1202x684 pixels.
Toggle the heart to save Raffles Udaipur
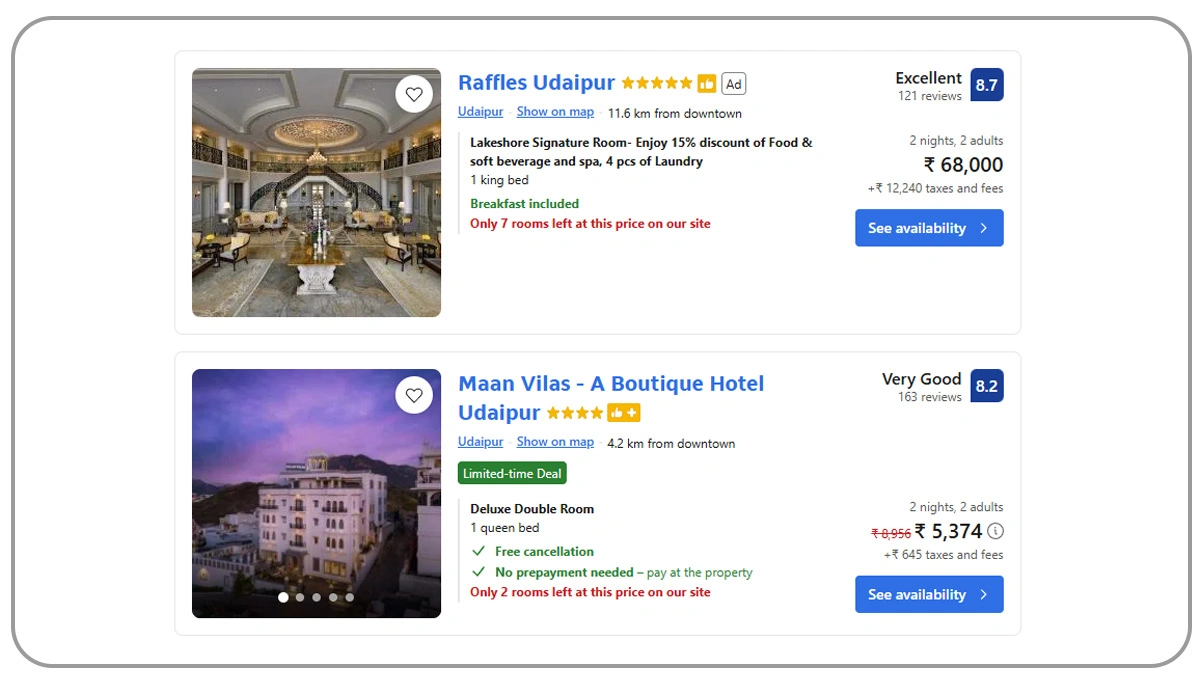tap(414, 93)
